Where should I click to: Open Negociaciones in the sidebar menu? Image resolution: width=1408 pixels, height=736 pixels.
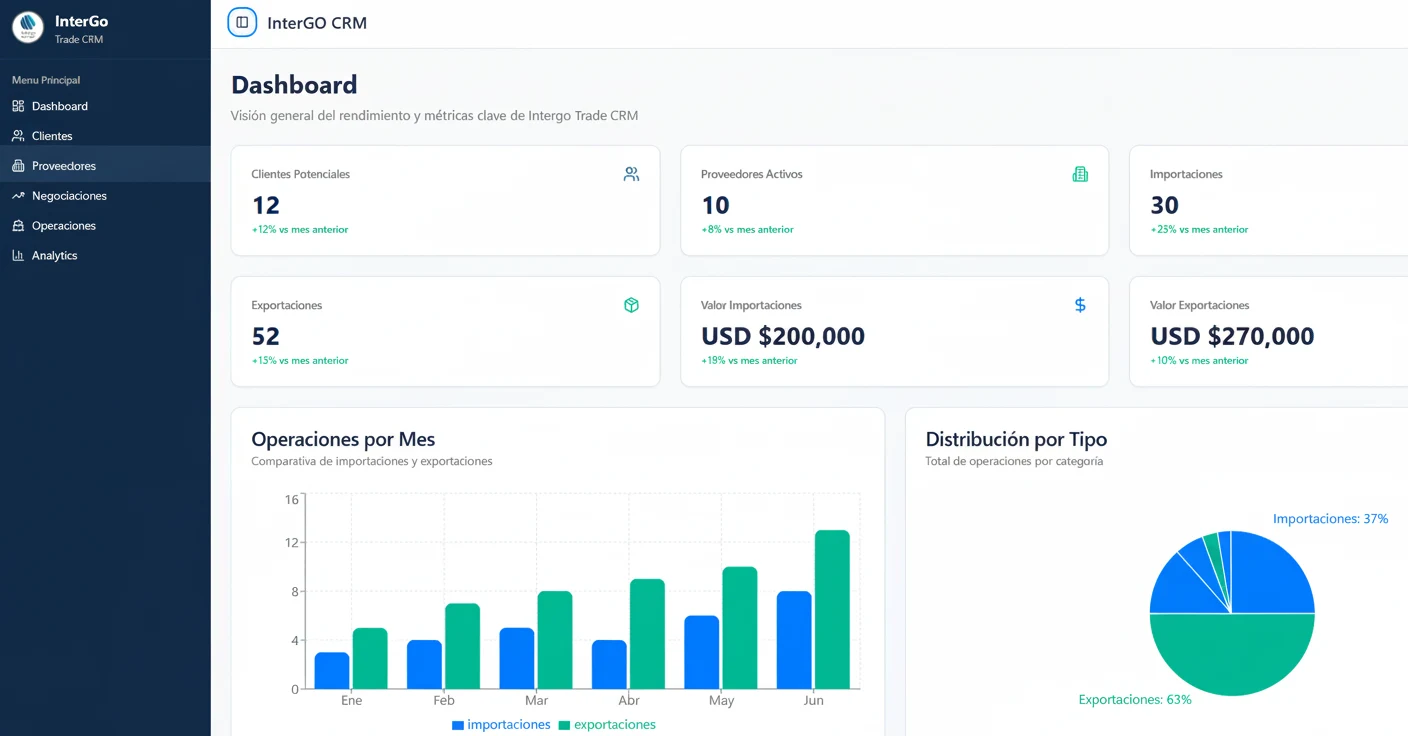tap(105, 196)
